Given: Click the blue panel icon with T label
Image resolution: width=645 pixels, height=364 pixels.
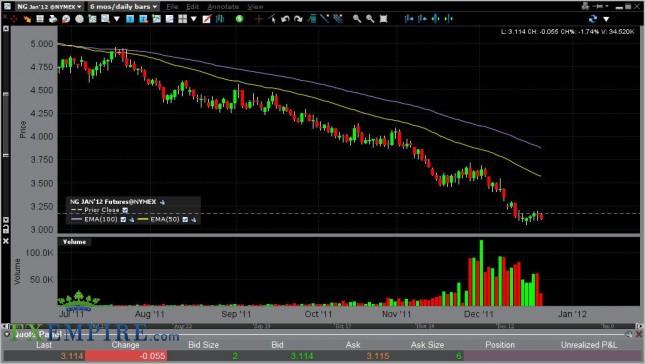Looking at the screenshot, I should 143,19.
